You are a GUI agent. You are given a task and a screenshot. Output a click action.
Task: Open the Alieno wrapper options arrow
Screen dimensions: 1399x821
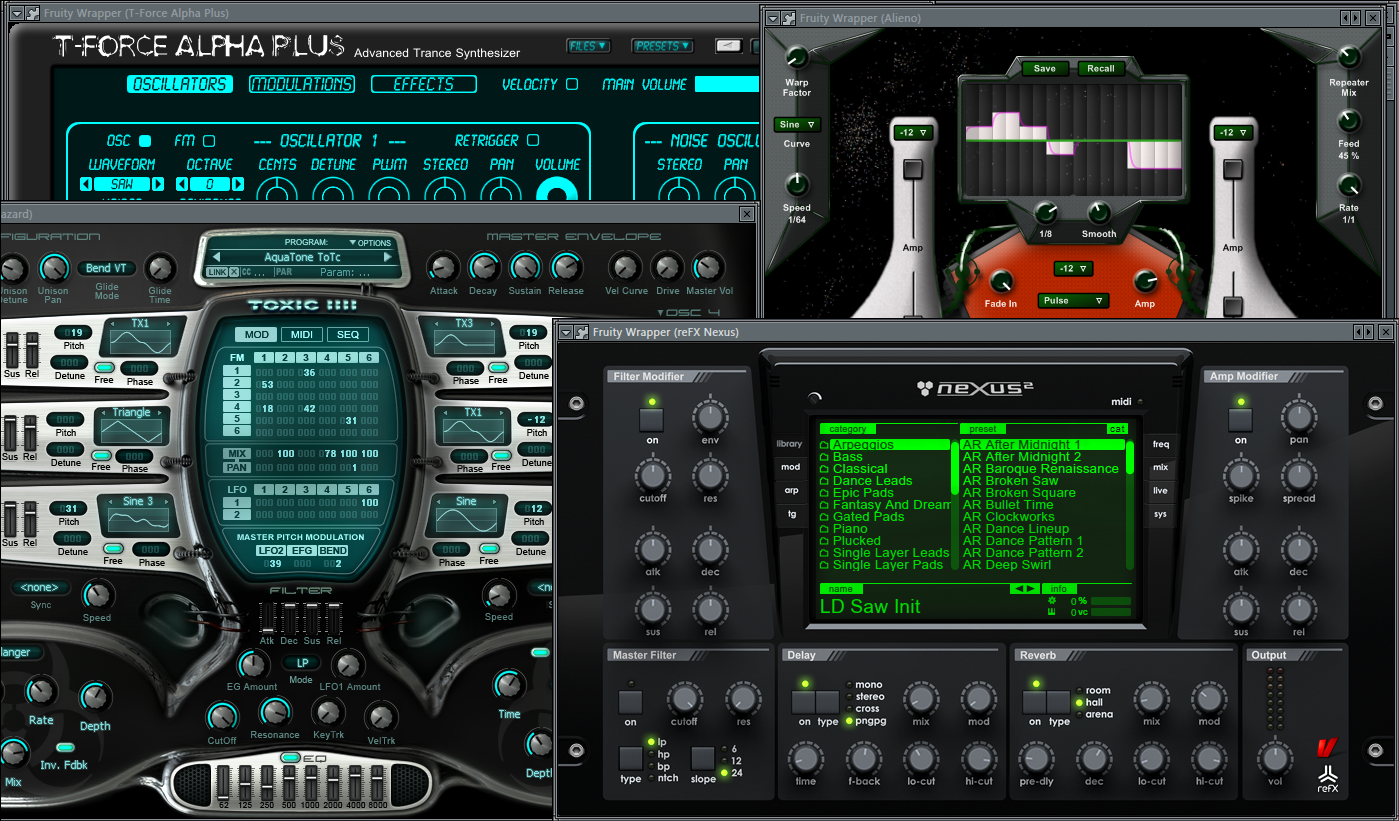[773, 18]
